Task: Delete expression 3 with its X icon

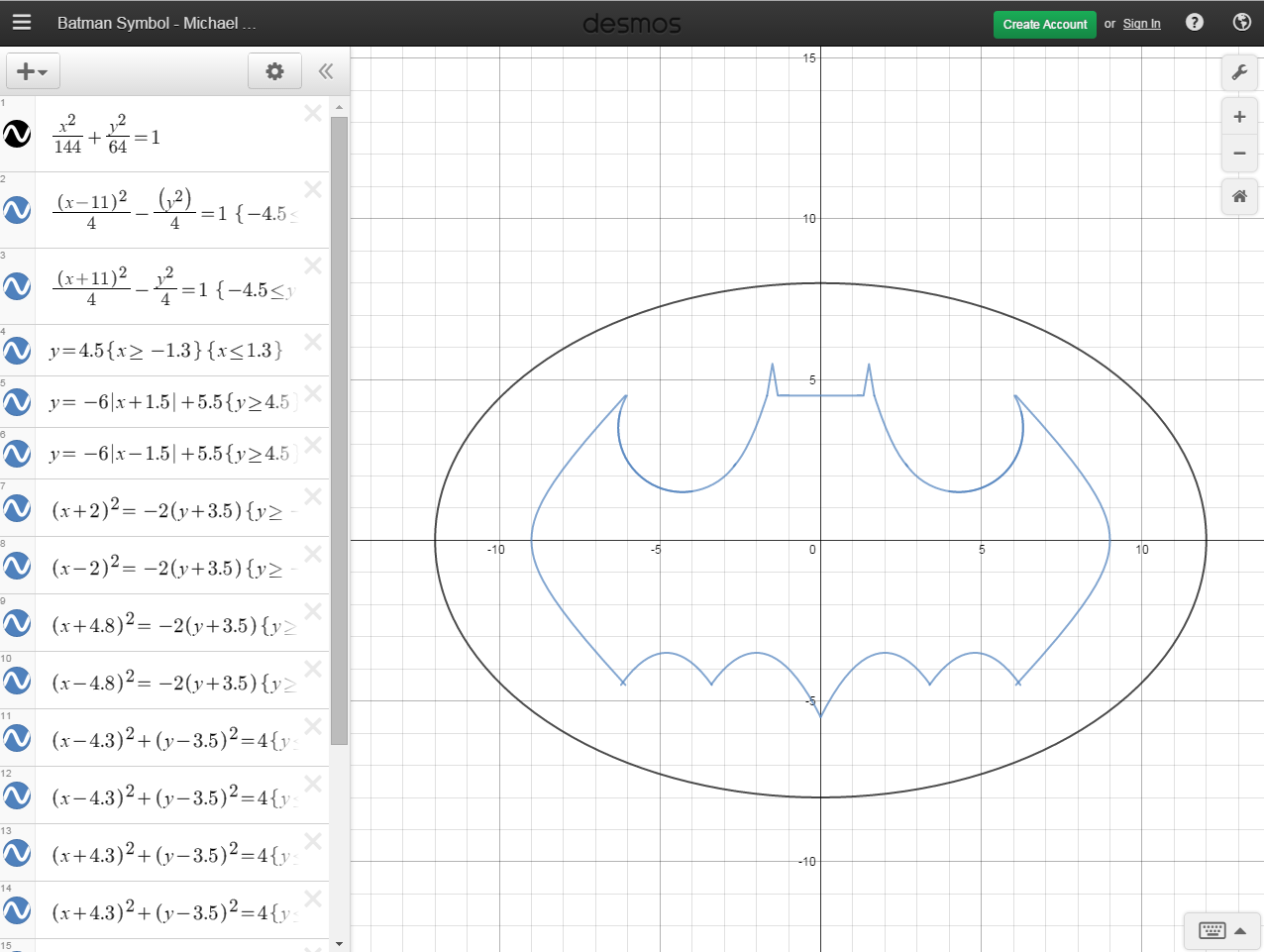Action: pyautogui.click(x=313, y=265)
